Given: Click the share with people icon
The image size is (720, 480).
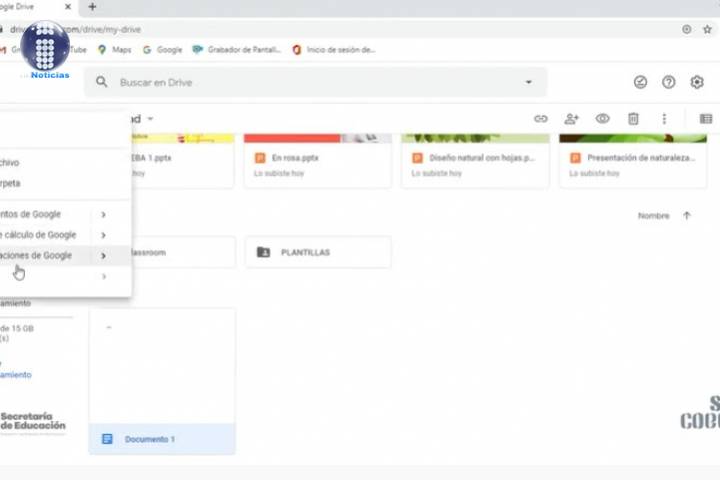Looking at the screenshot, I should click(572, 118).
